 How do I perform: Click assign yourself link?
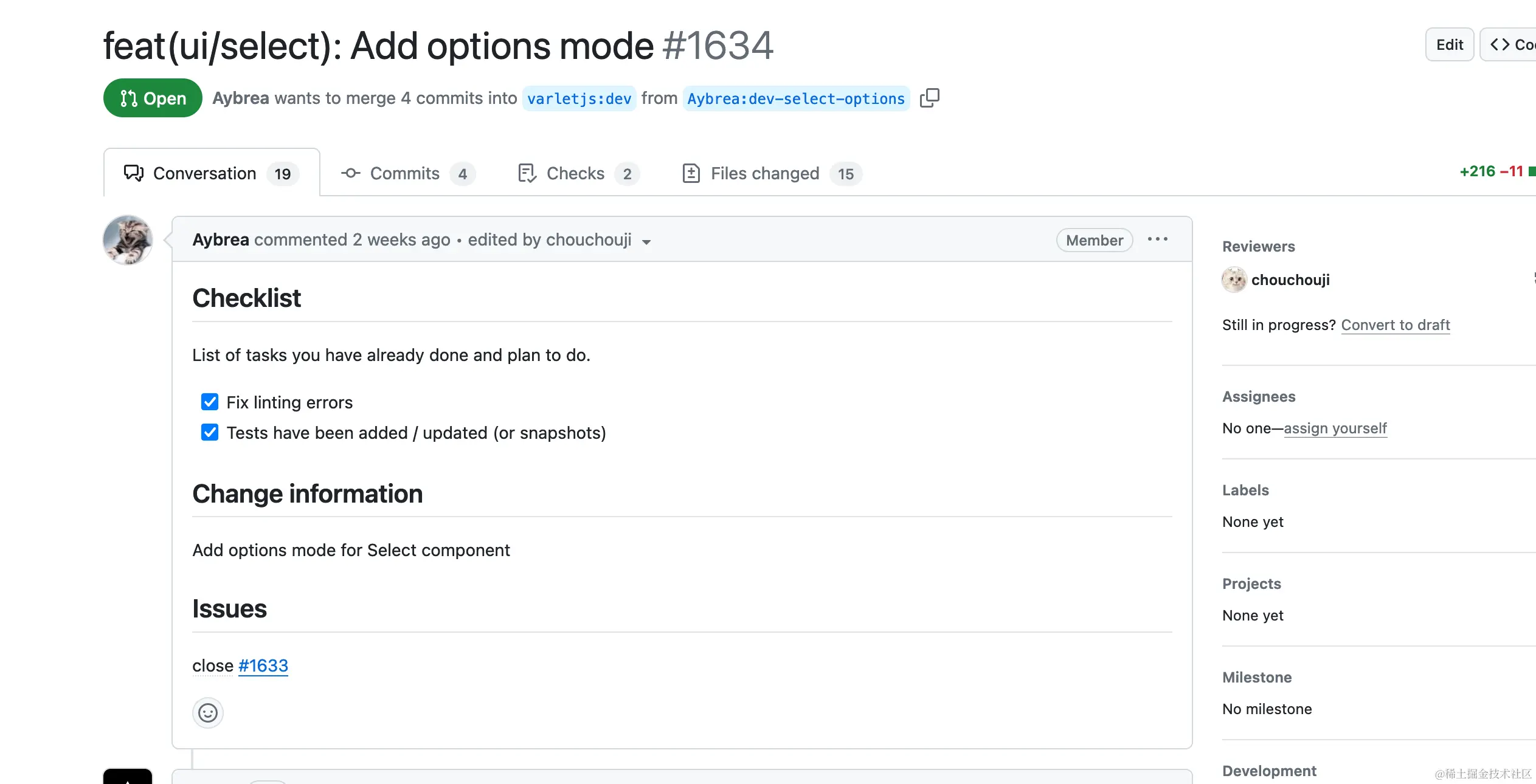point(1335,428)
